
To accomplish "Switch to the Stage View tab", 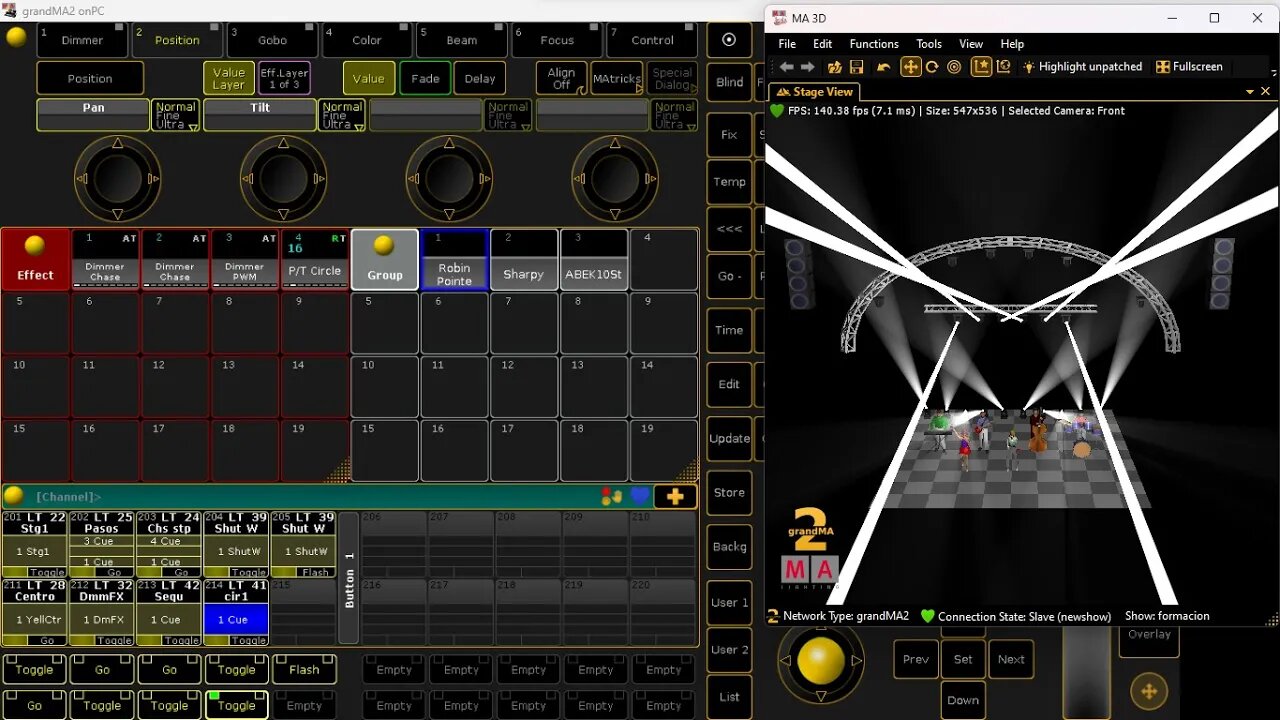I will [x=815, y=91].
